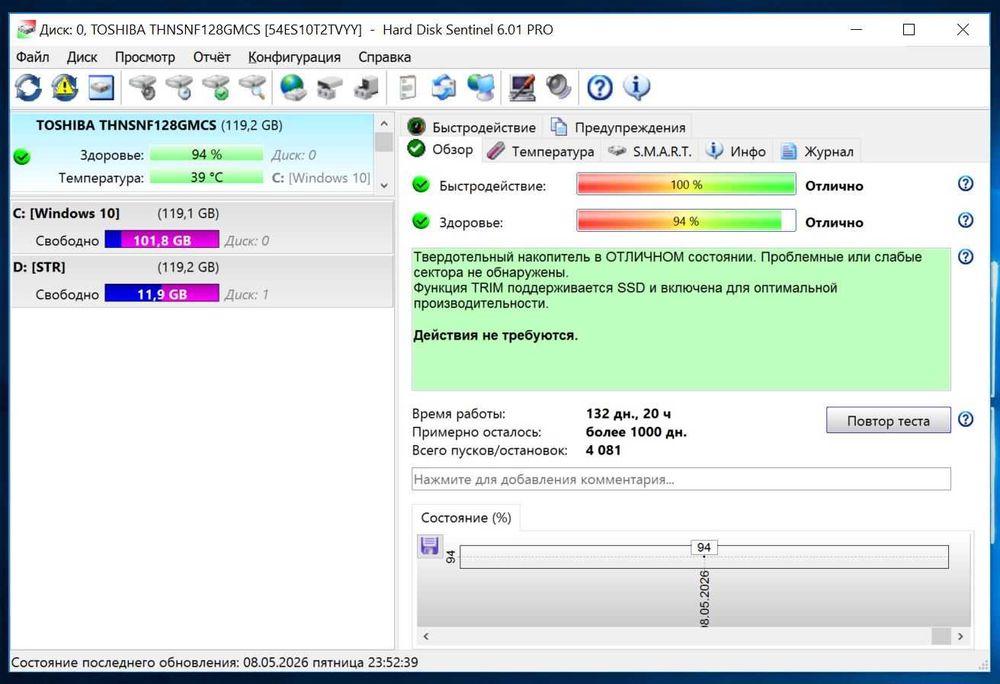Switch to the Температура tab

tap(541, 151)
